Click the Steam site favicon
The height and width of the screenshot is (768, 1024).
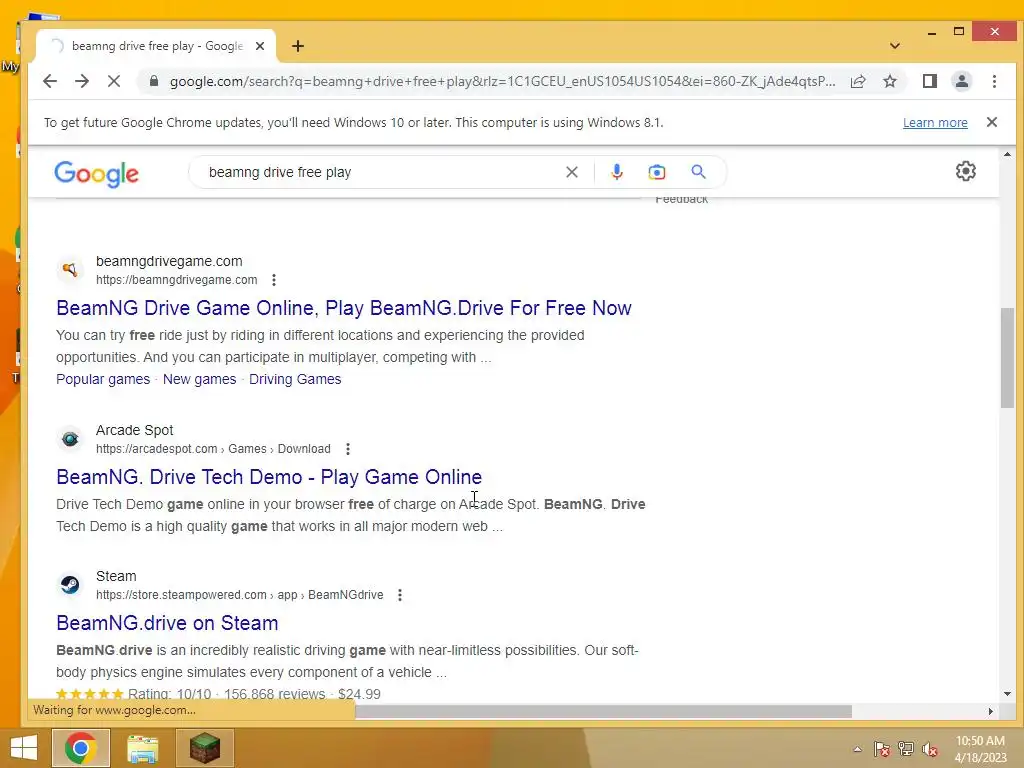[70, 585]
